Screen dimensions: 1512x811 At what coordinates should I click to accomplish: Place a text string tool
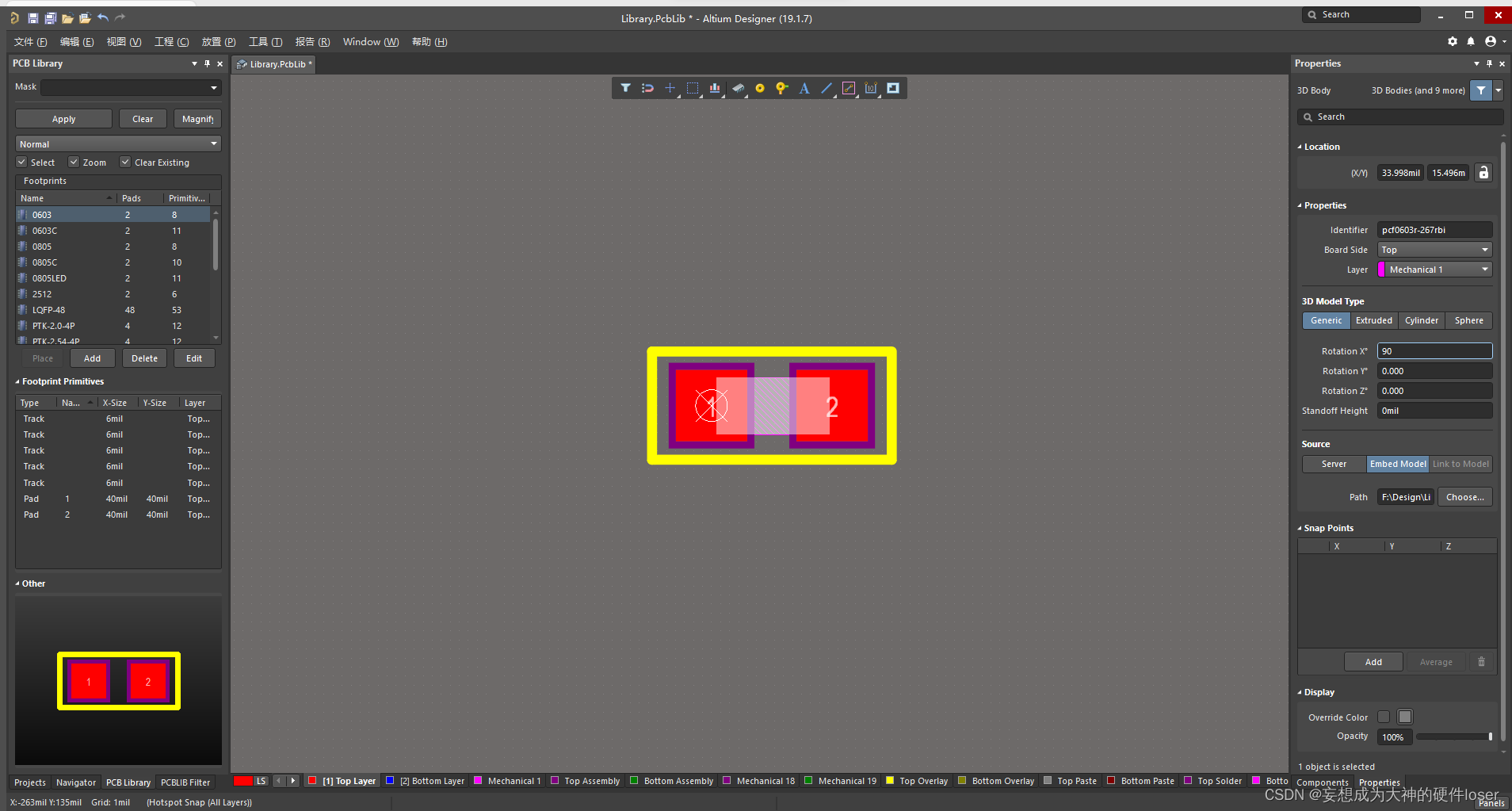point(804,88)
